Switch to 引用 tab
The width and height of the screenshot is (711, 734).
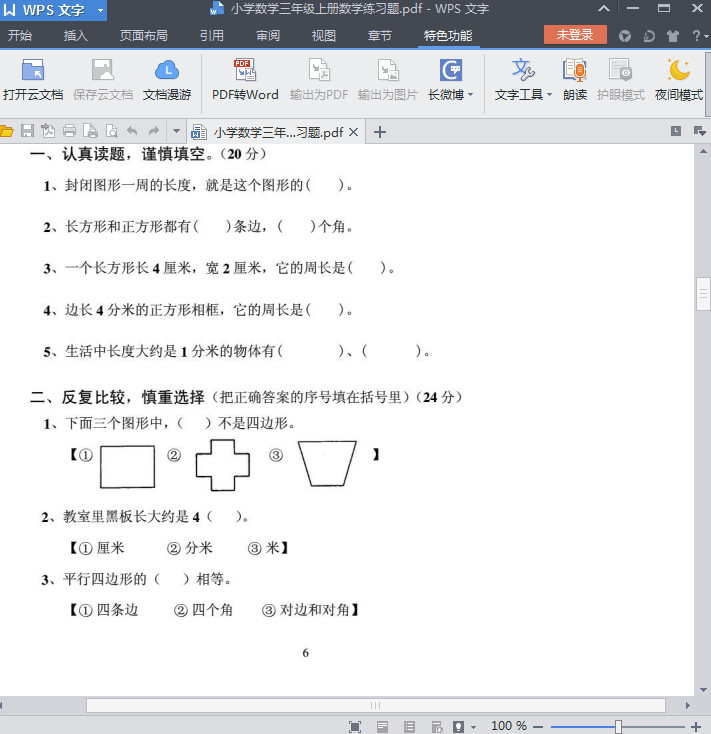(x=212, y=36)
